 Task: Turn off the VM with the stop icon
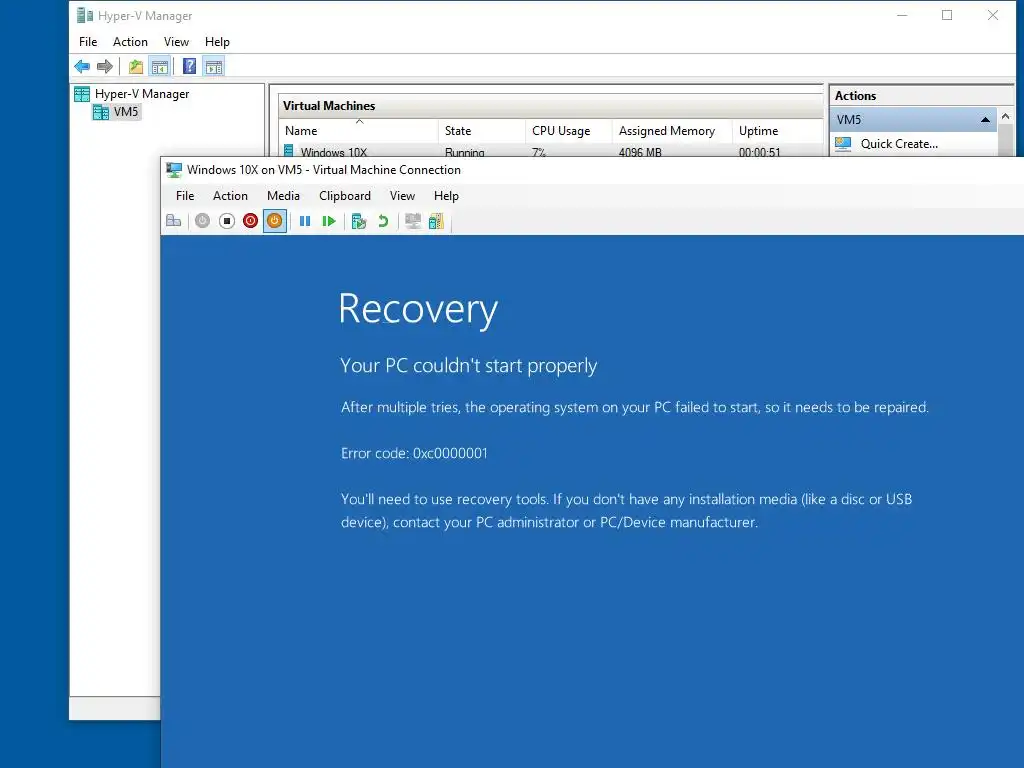tap(227, 221)
